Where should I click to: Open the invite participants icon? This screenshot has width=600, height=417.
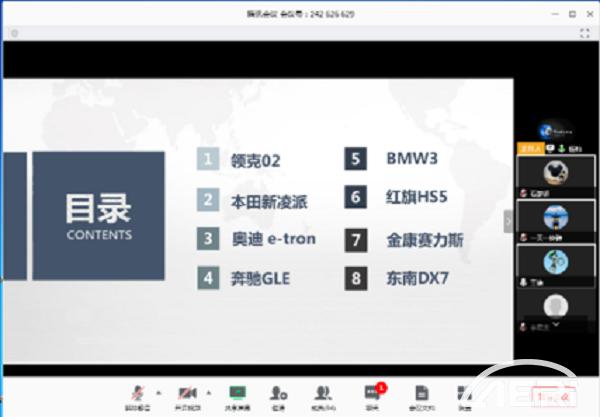(x=280, y=392)
